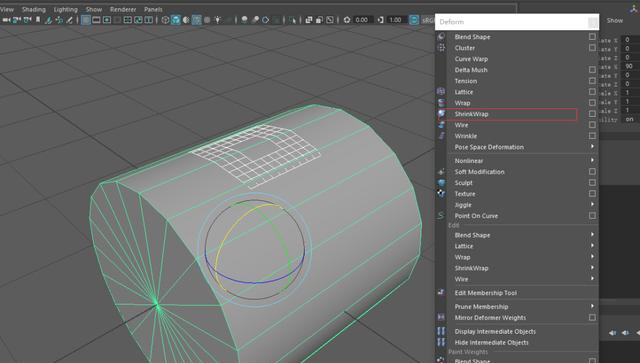
Task: Toggle Multisample Anti-aliasing icon
Action: click(x=265, y=20)
